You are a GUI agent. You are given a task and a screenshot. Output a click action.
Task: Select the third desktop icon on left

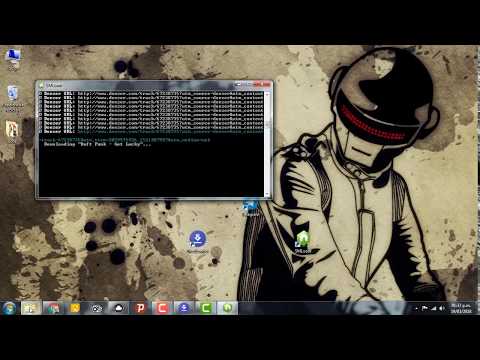[12, 132]
